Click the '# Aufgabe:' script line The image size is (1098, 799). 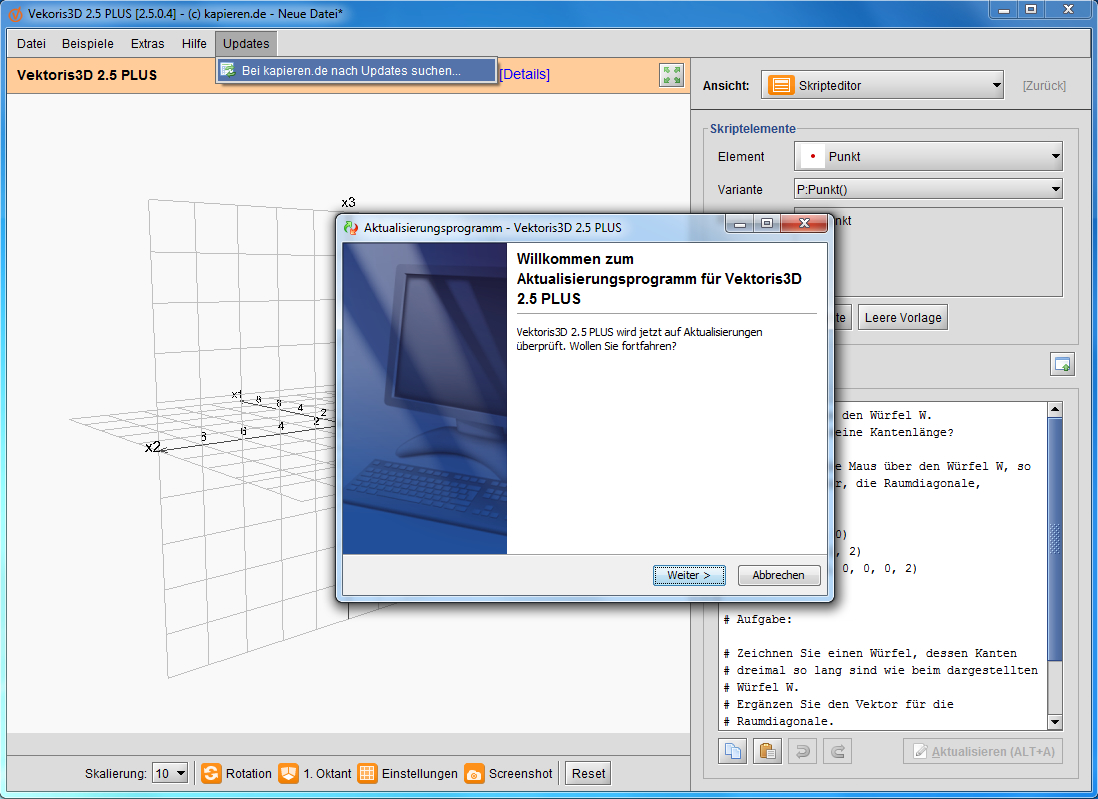758,619
